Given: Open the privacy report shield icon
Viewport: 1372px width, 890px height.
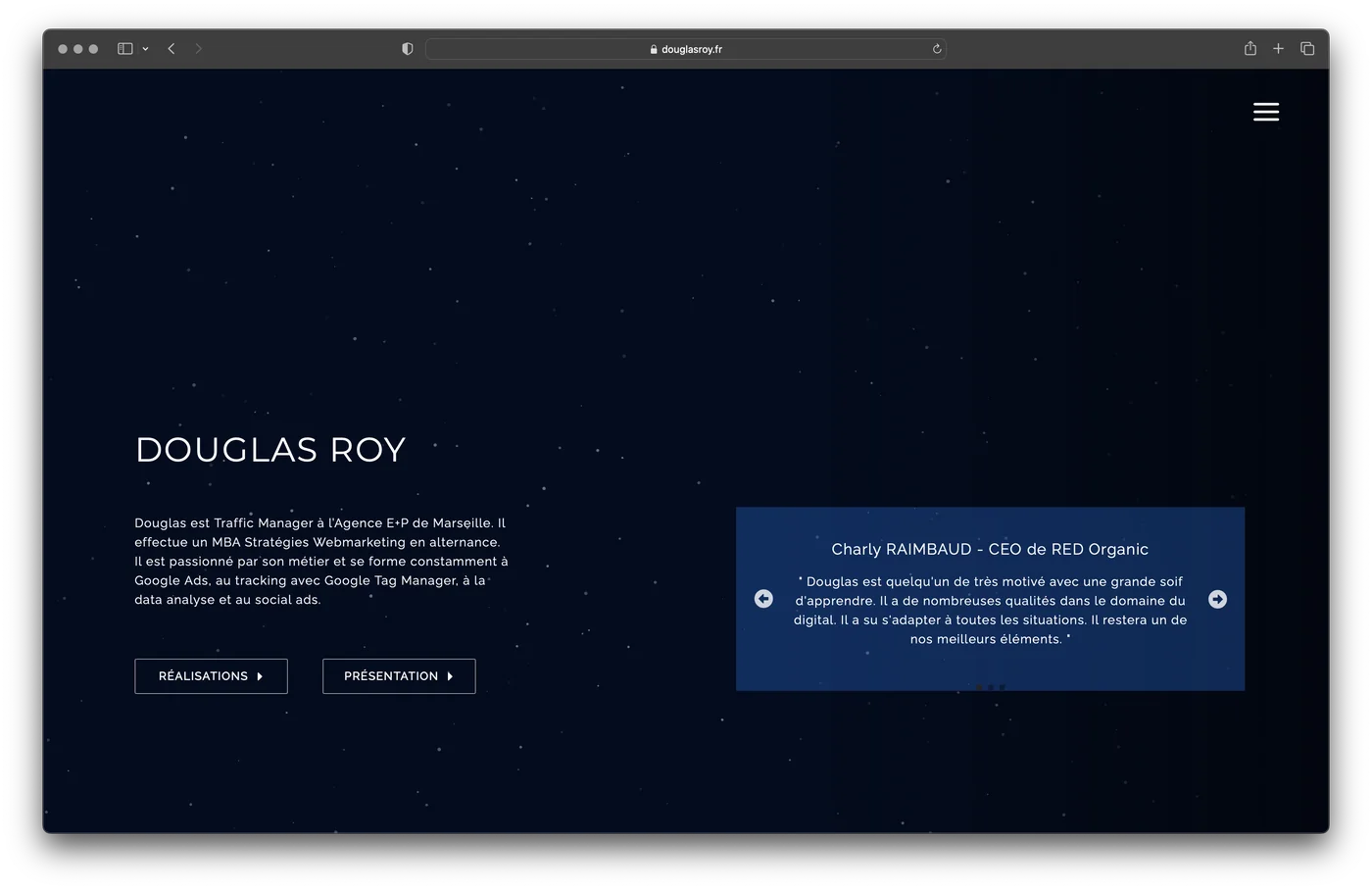Looking at the screenshot, I should (408, 49).
